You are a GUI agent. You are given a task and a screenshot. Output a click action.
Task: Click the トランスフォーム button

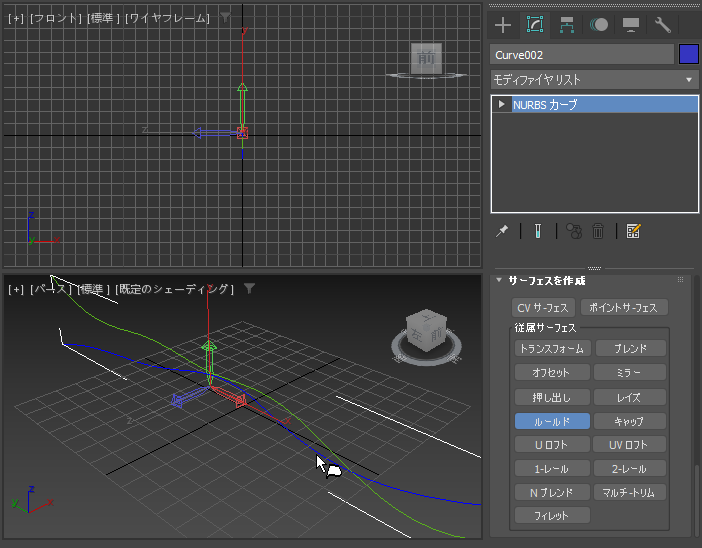552,348
